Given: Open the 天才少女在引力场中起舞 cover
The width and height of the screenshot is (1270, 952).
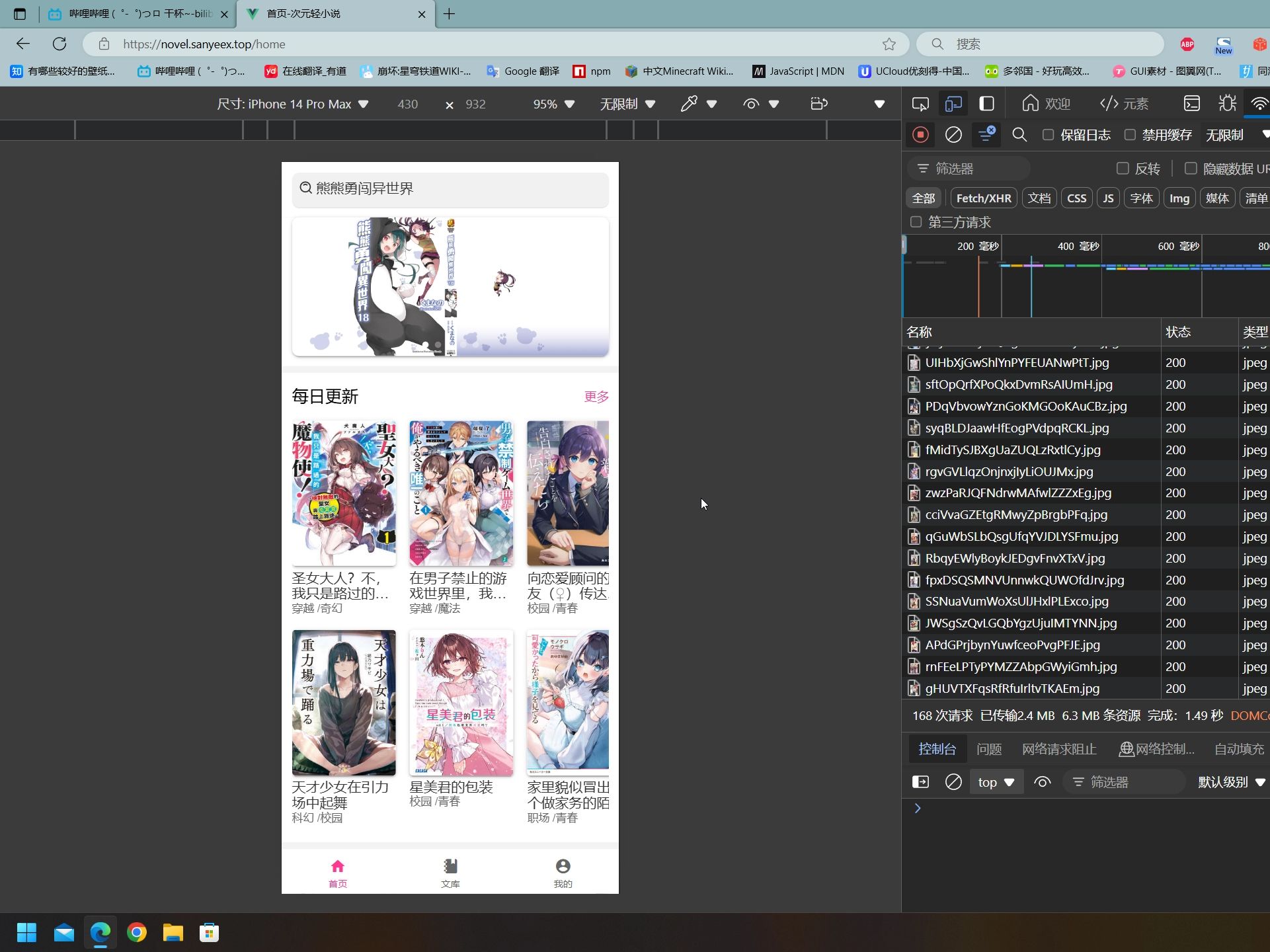Looking at the screenshot, I should [x=344, y=703].
